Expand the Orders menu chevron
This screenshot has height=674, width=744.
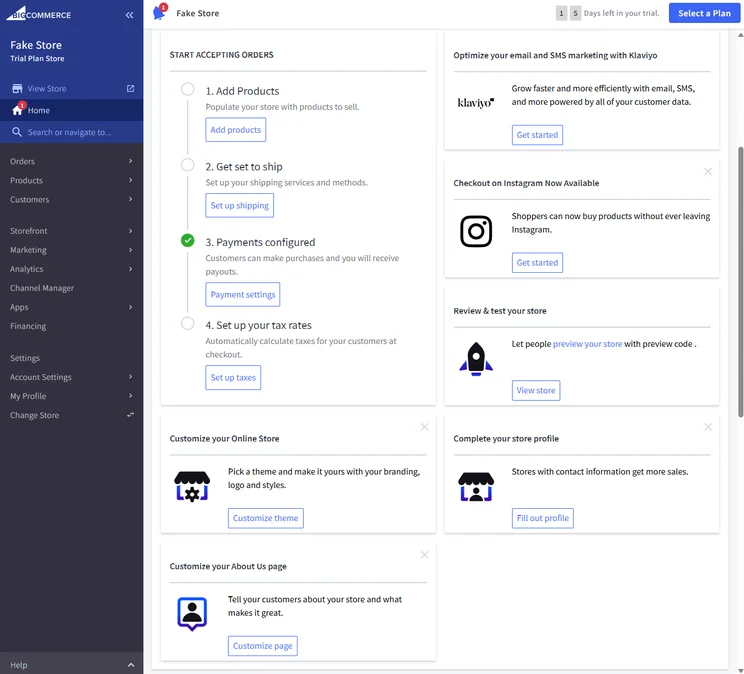(130, 161)
